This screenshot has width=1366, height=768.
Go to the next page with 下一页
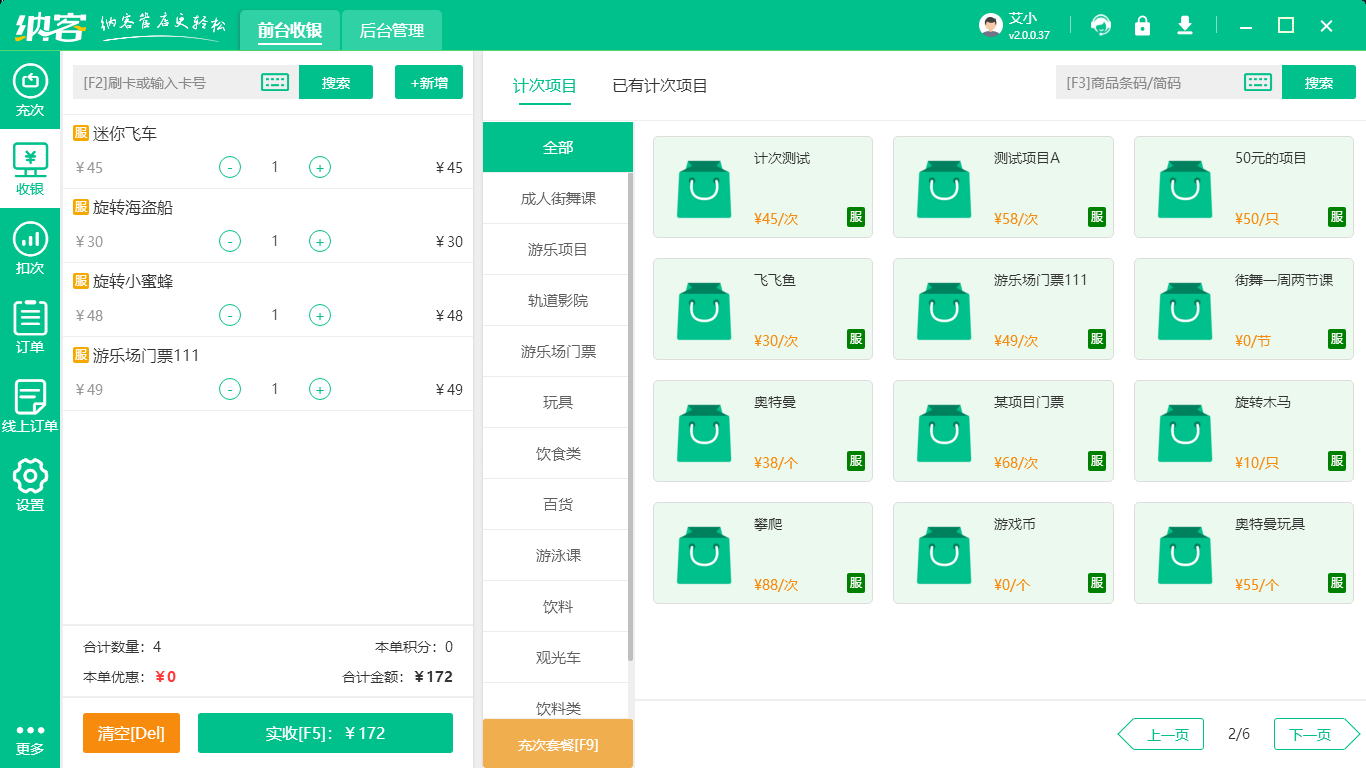click(1313, 733)
